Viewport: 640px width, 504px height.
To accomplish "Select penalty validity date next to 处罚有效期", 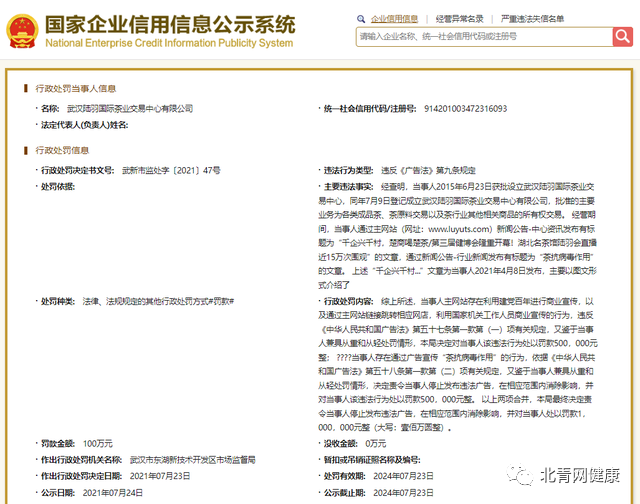I will point(403,476).
